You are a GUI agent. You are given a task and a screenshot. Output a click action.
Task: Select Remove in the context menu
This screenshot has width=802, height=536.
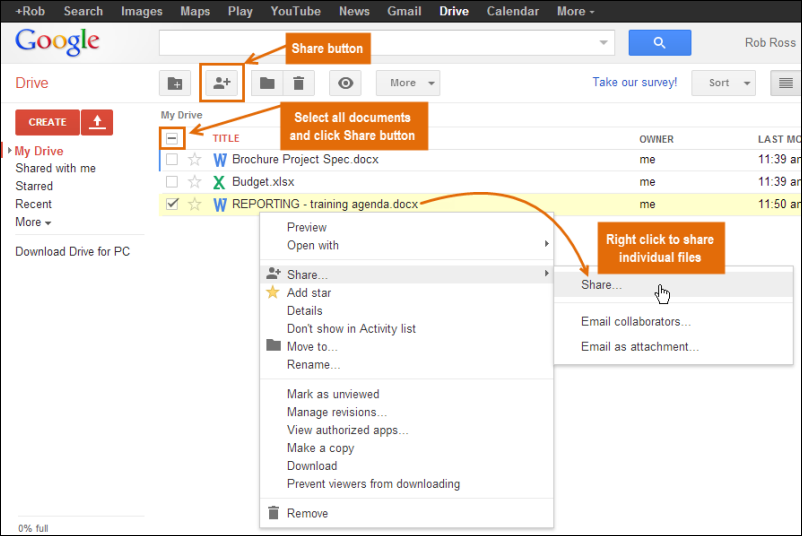(x=307, y=513)
